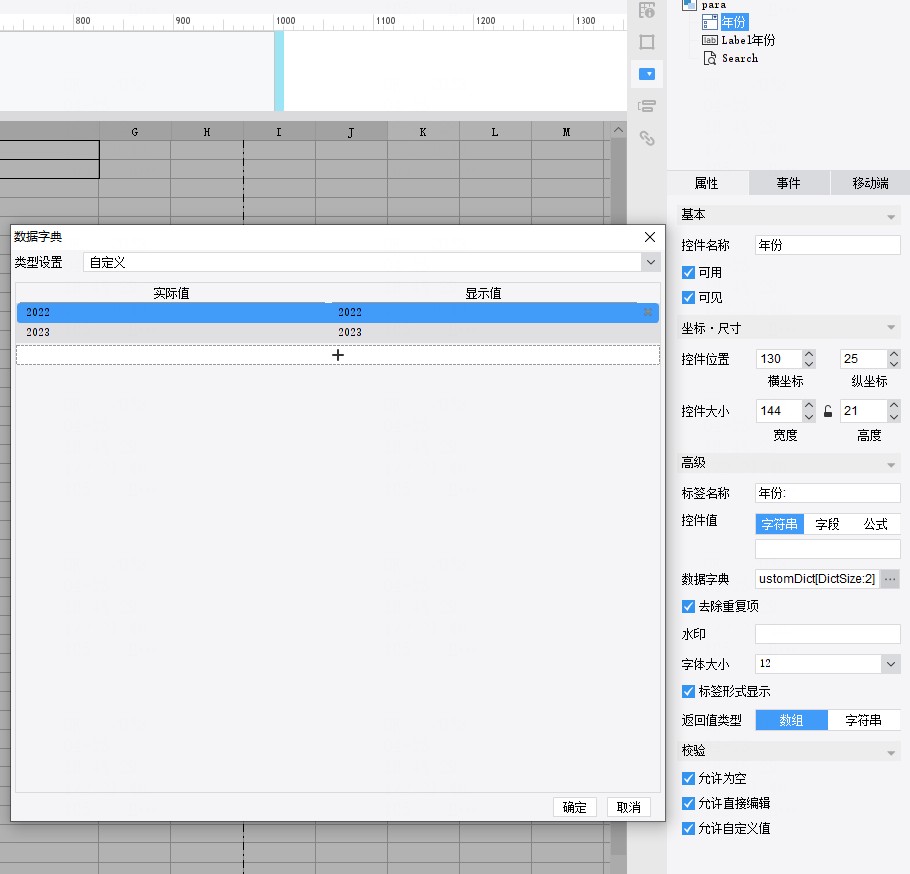Viewport: 910px width, 874px height.
Task: Select column header K in the spreadsheet
Action: [422, 132]
